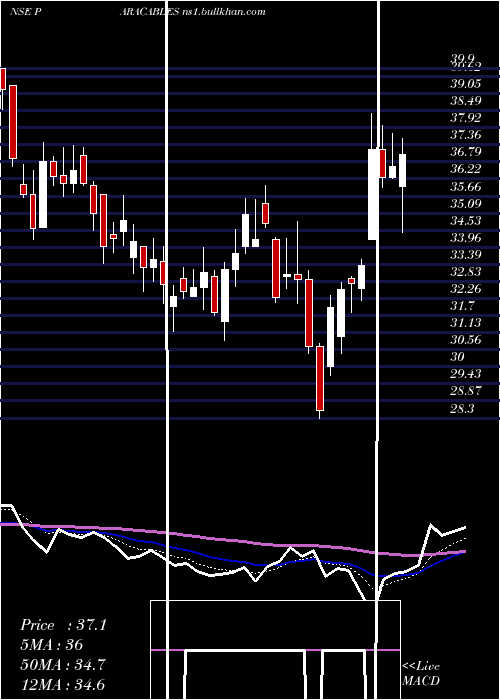Click the NSE P header label
The height and width of the screenshot is (700, 500).
(x=26, y=12)
